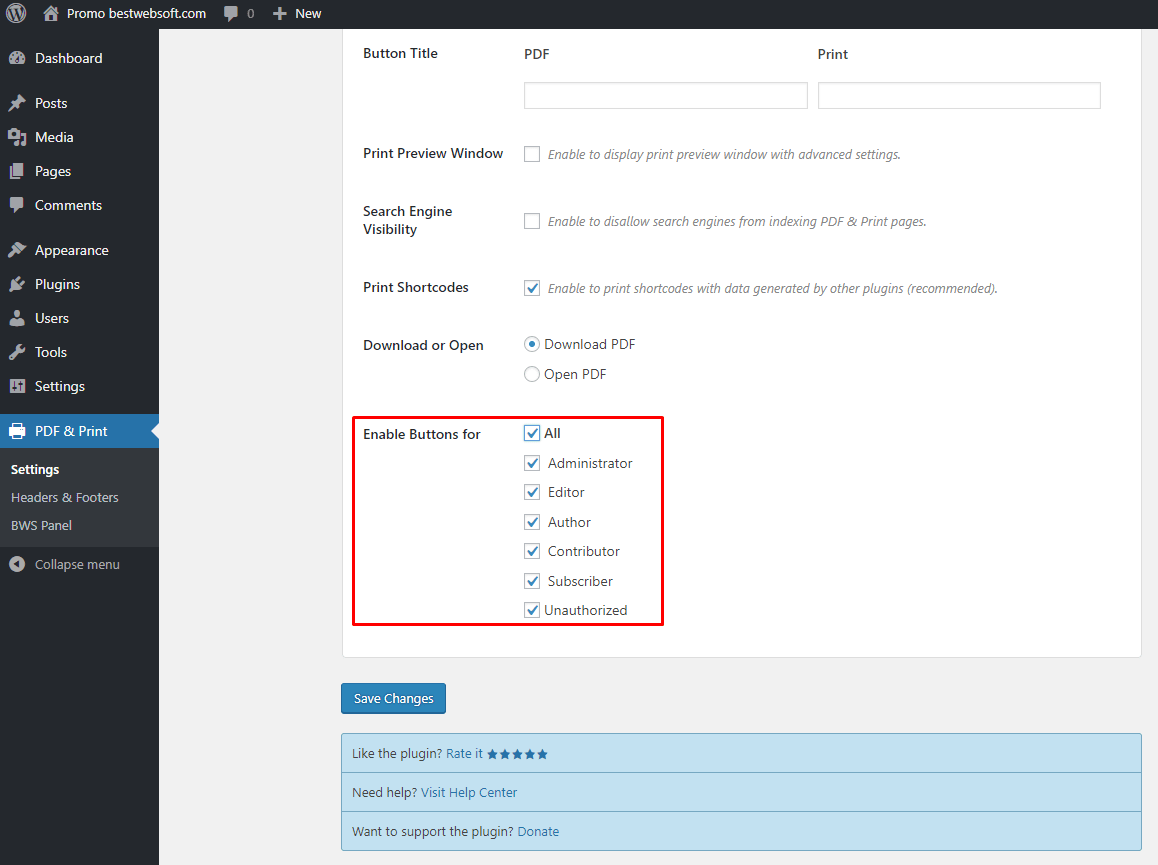
Task: Uncheck the All roles checkbox
Action: click(x=532, y=433)
